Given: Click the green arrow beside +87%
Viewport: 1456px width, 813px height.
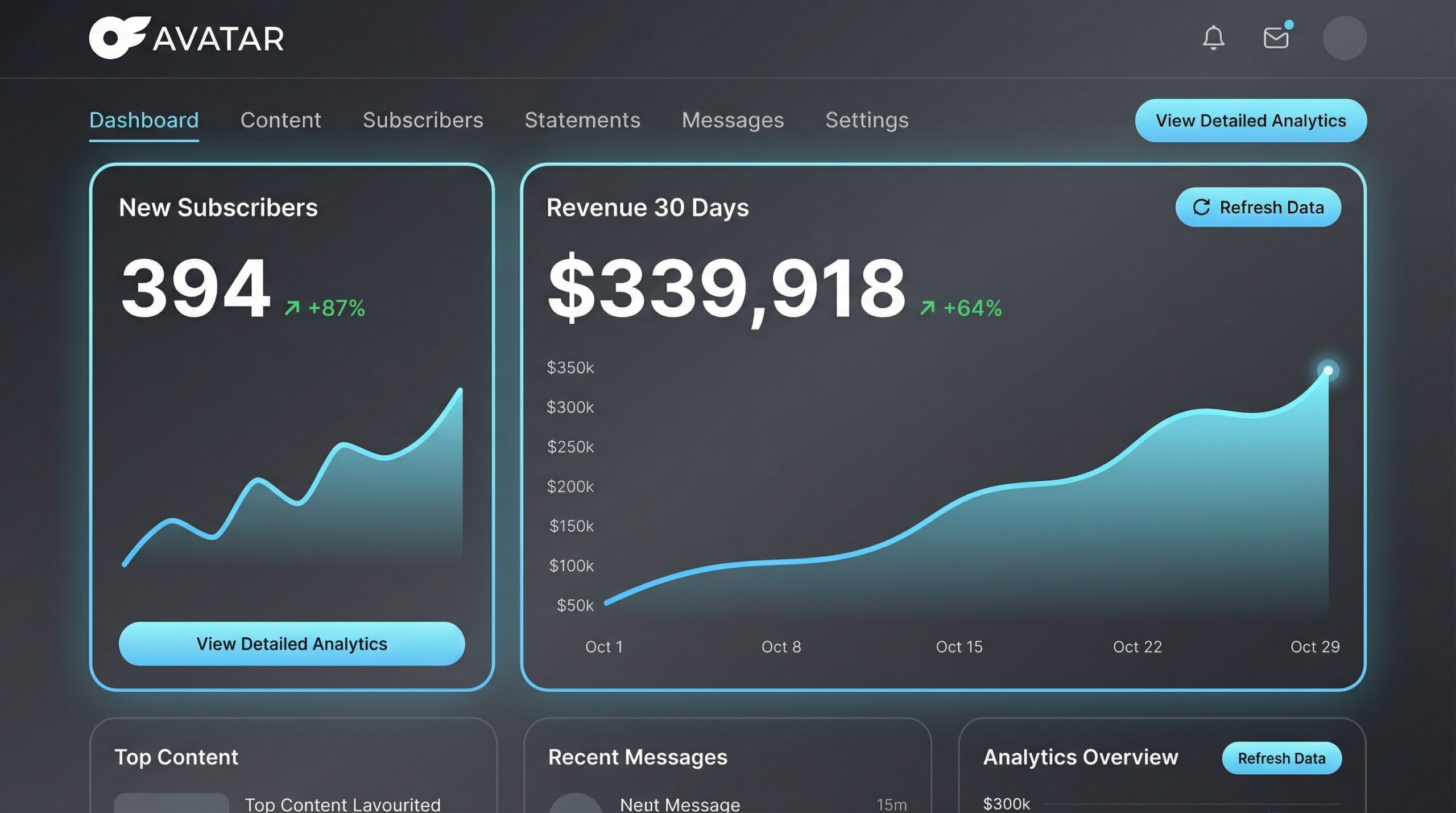Looking at the screenshot, I should 292,308.
